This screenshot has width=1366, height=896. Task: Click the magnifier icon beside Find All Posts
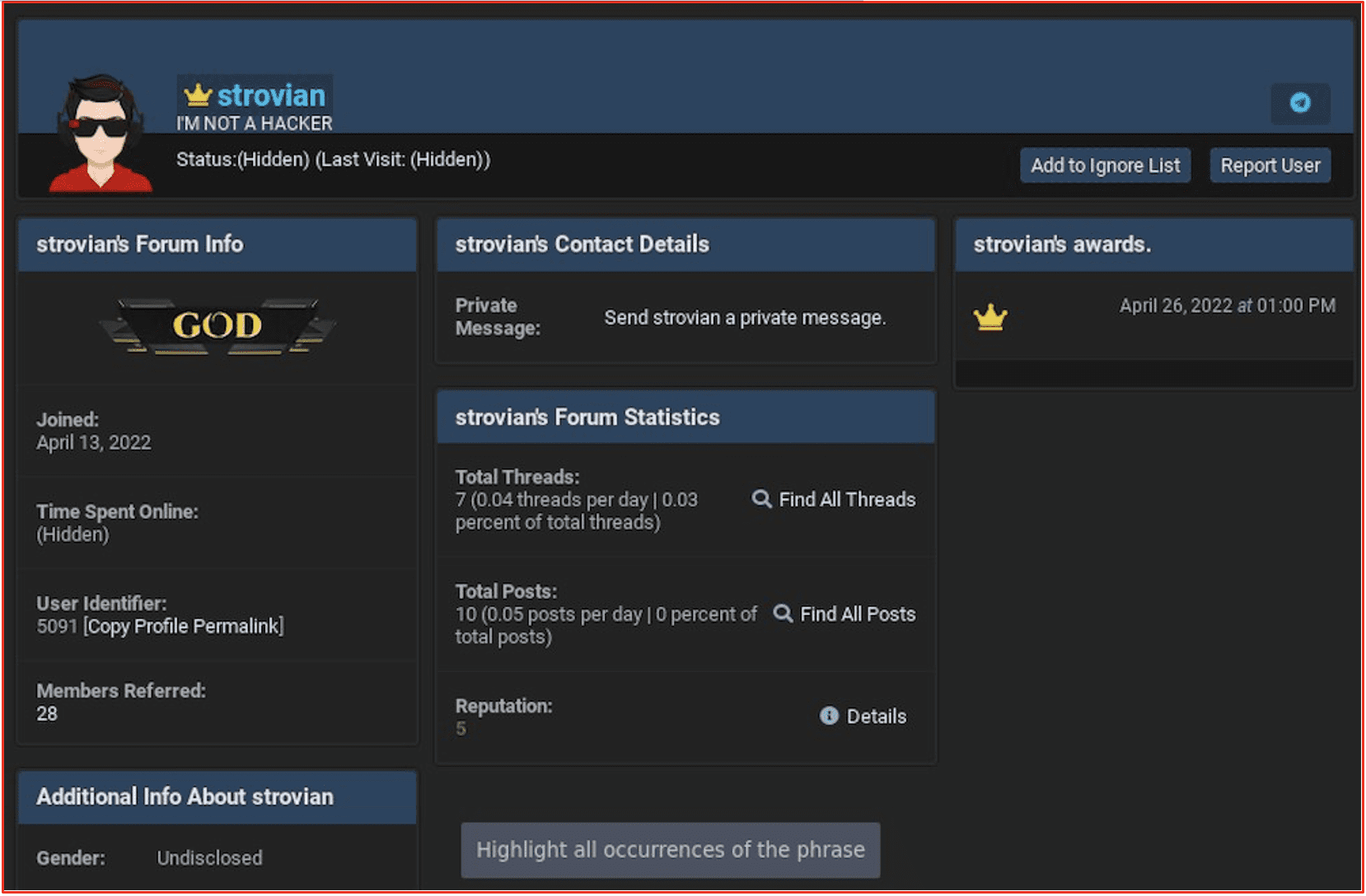point(784,614)
